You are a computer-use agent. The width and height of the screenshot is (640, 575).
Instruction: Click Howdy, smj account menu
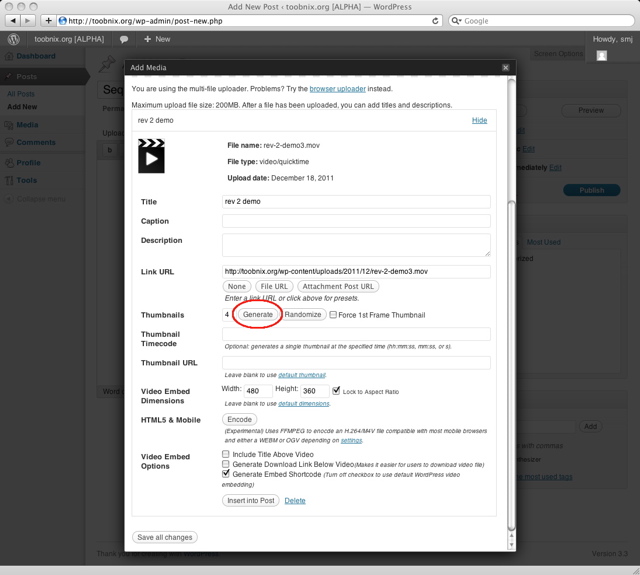pos(612,39)
